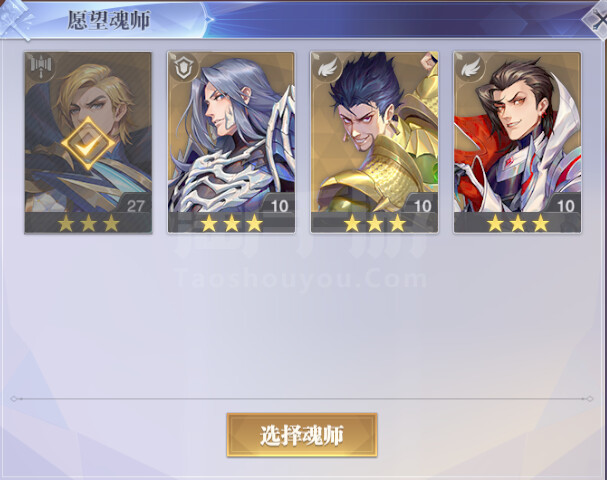Click the level 10 badge on the silver-haired card
Screen dimensions: 607x480
pyautogui.click(x=279, y=206)
